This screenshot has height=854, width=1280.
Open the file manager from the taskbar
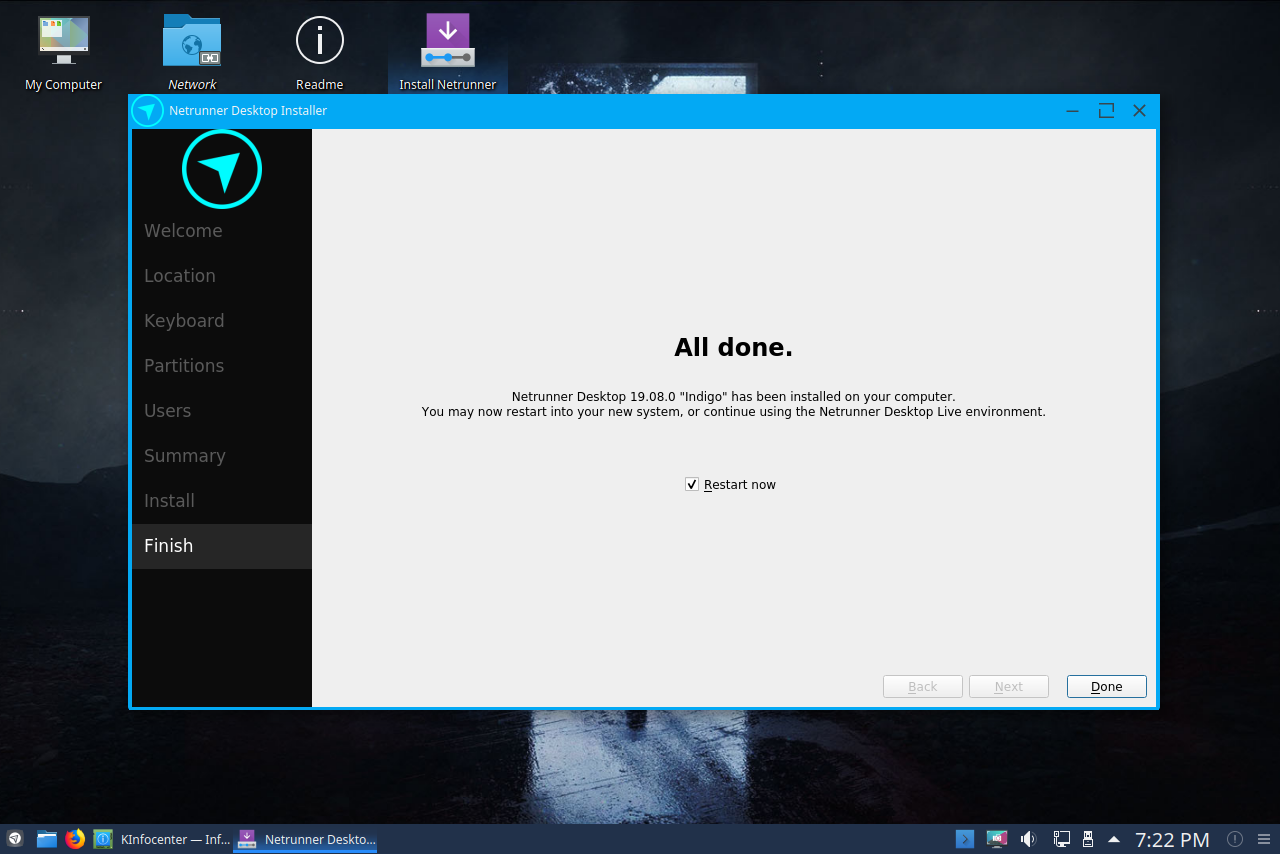pos(46,838)
